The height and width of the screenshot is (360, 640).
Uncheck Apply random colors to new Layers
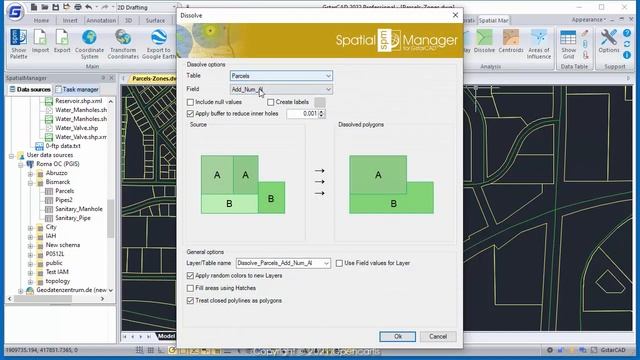[x=190, y=276]
